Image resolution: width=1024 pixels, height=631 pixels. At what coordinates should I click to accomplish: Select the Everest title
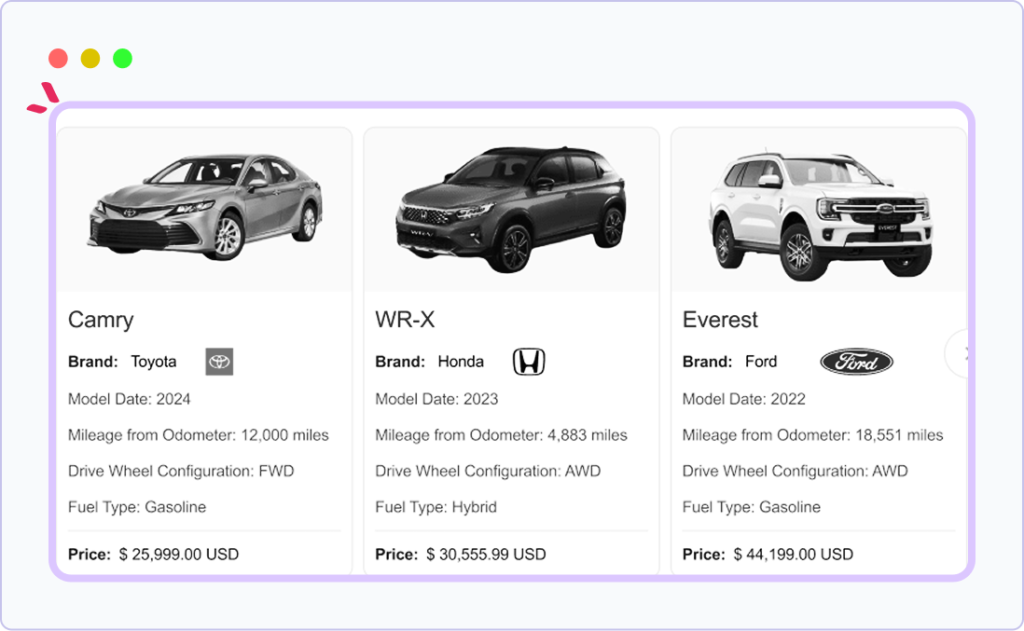pyautogui.click(x=720, y=320)
